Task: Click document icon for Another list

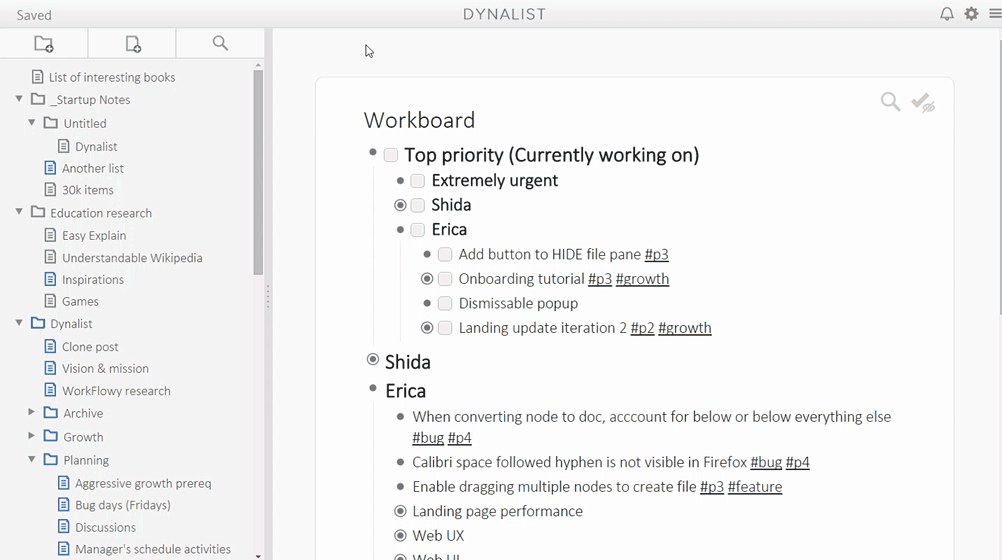Action: tap(50, 168)
